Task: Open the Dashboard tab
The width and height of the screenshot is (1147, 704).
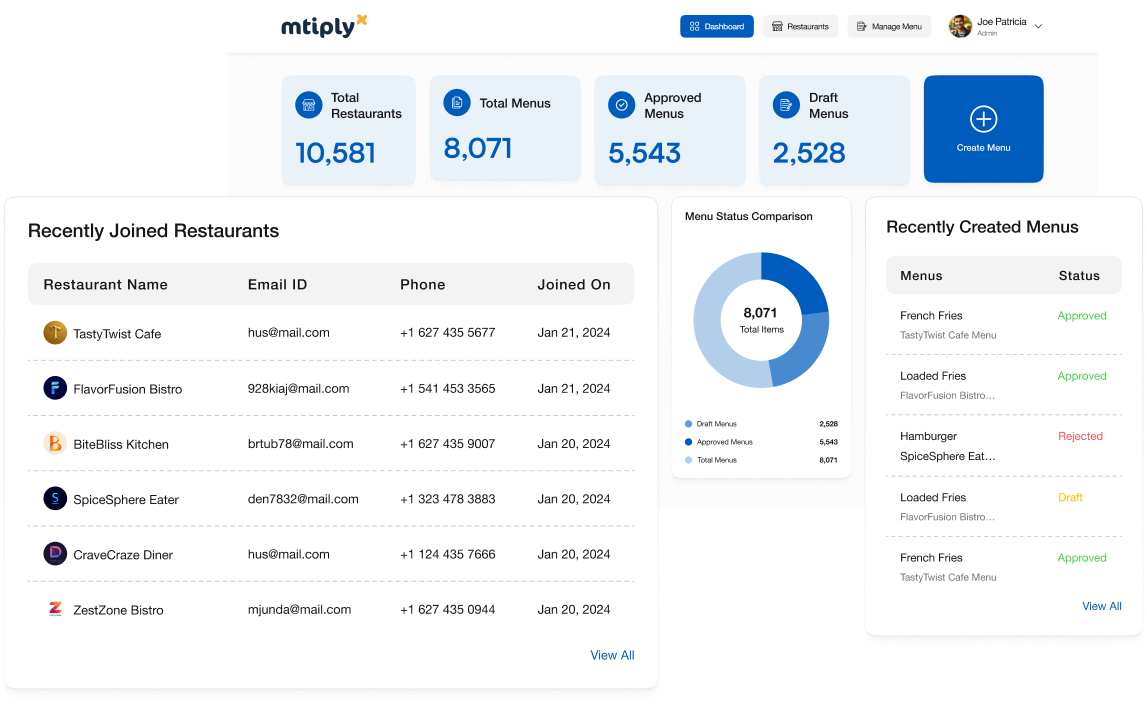Action: point(717,26)
